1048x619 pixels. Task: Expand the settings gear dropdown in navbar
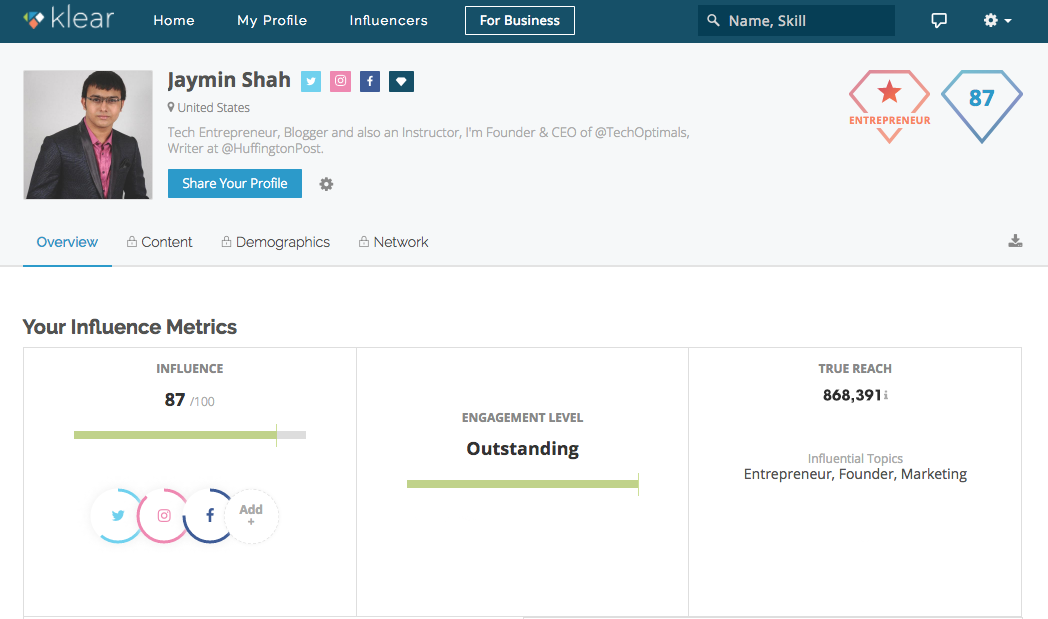[997, 21]
